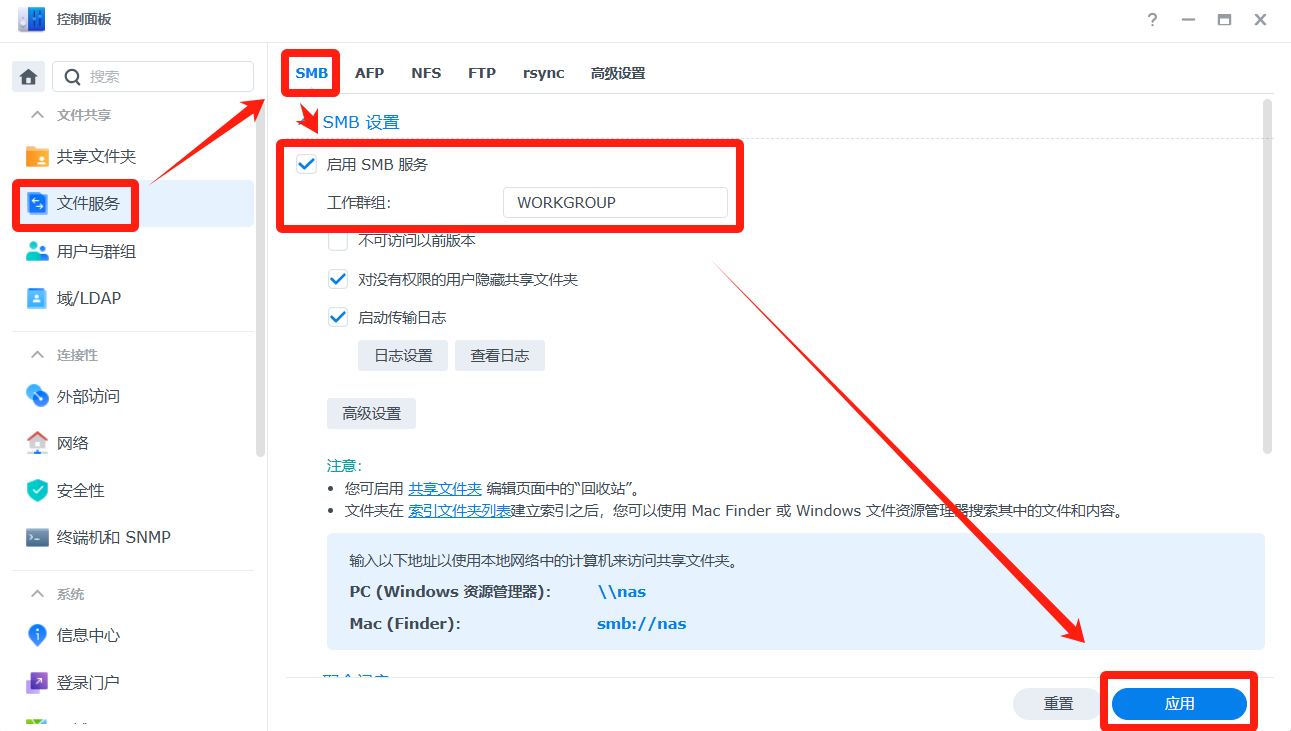Uncheck 对没有权限的用户隐藏共享文件夹 checkbox

point(338,280)
